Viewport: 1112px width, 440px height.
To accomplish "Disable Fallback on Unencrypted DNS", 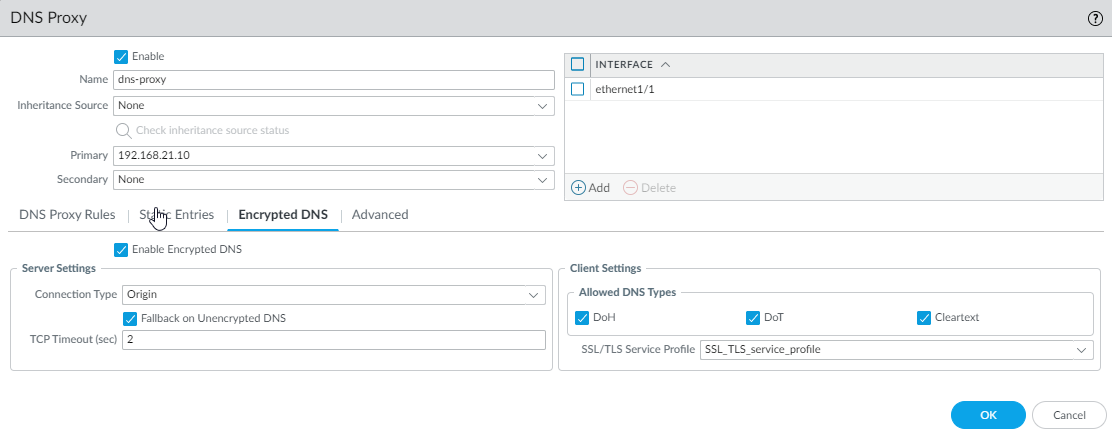I will click(x=129, y=318).
